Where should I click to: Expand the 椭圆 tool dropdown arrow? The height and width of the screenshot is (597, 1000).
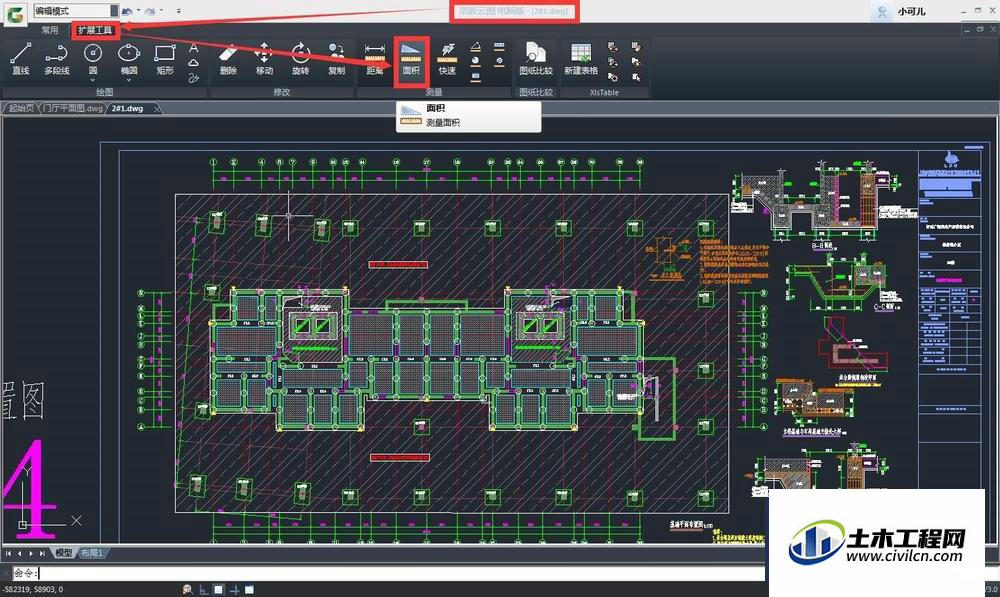(x=129, y=80)
